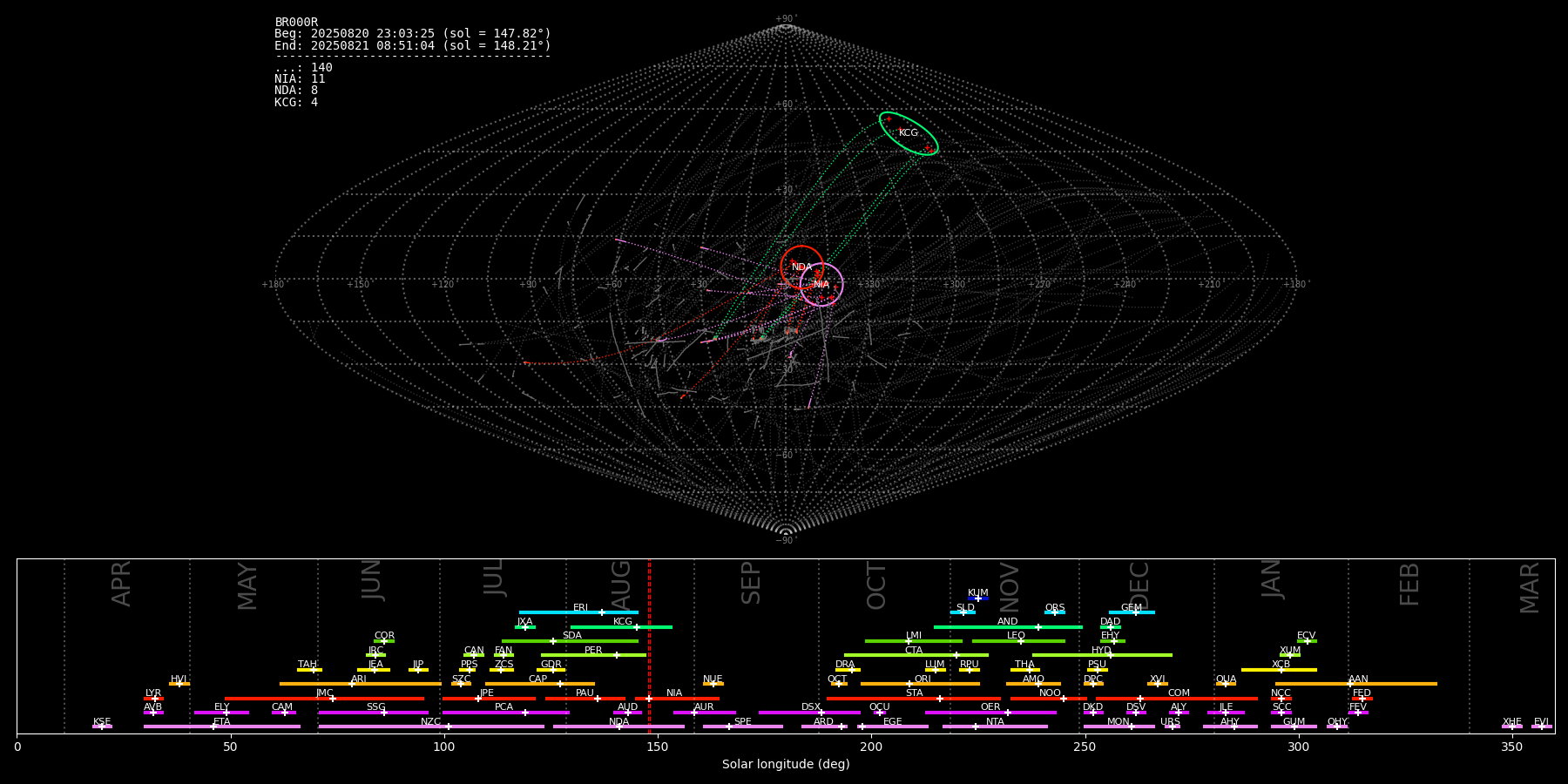Screen dimensions: 1568x784
Task: Click the NOV month label
Action: (x=1010, y=585)
